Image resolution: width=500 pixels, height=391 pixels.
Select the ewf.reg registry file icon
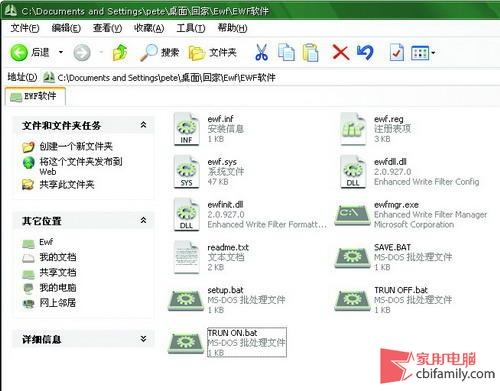pos(353,129)
